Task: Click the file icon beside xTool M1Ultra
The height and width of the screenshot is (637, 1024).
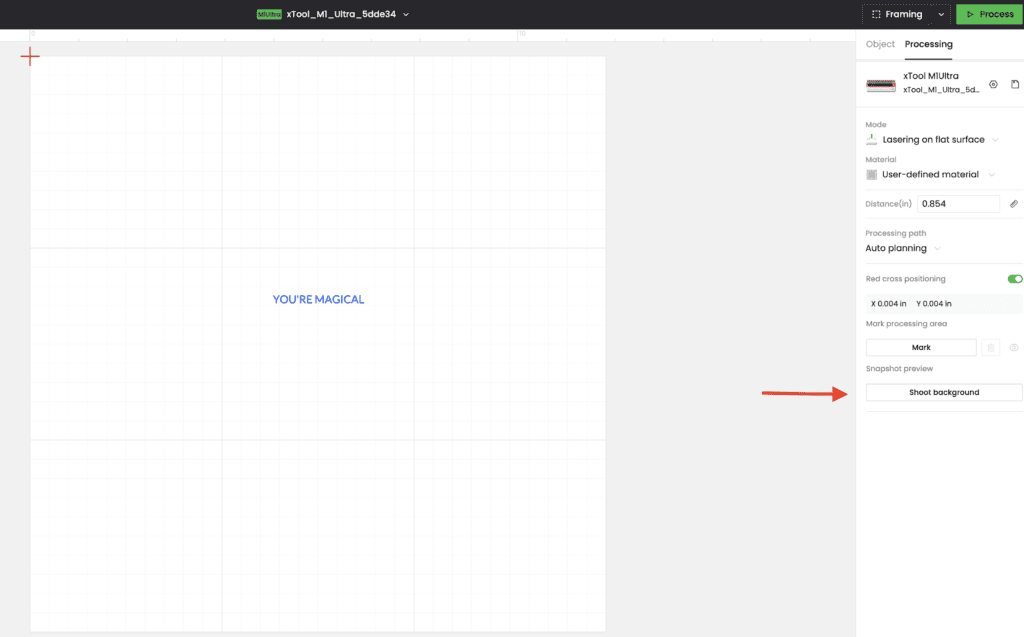Action: click(x=1015, y=84)
